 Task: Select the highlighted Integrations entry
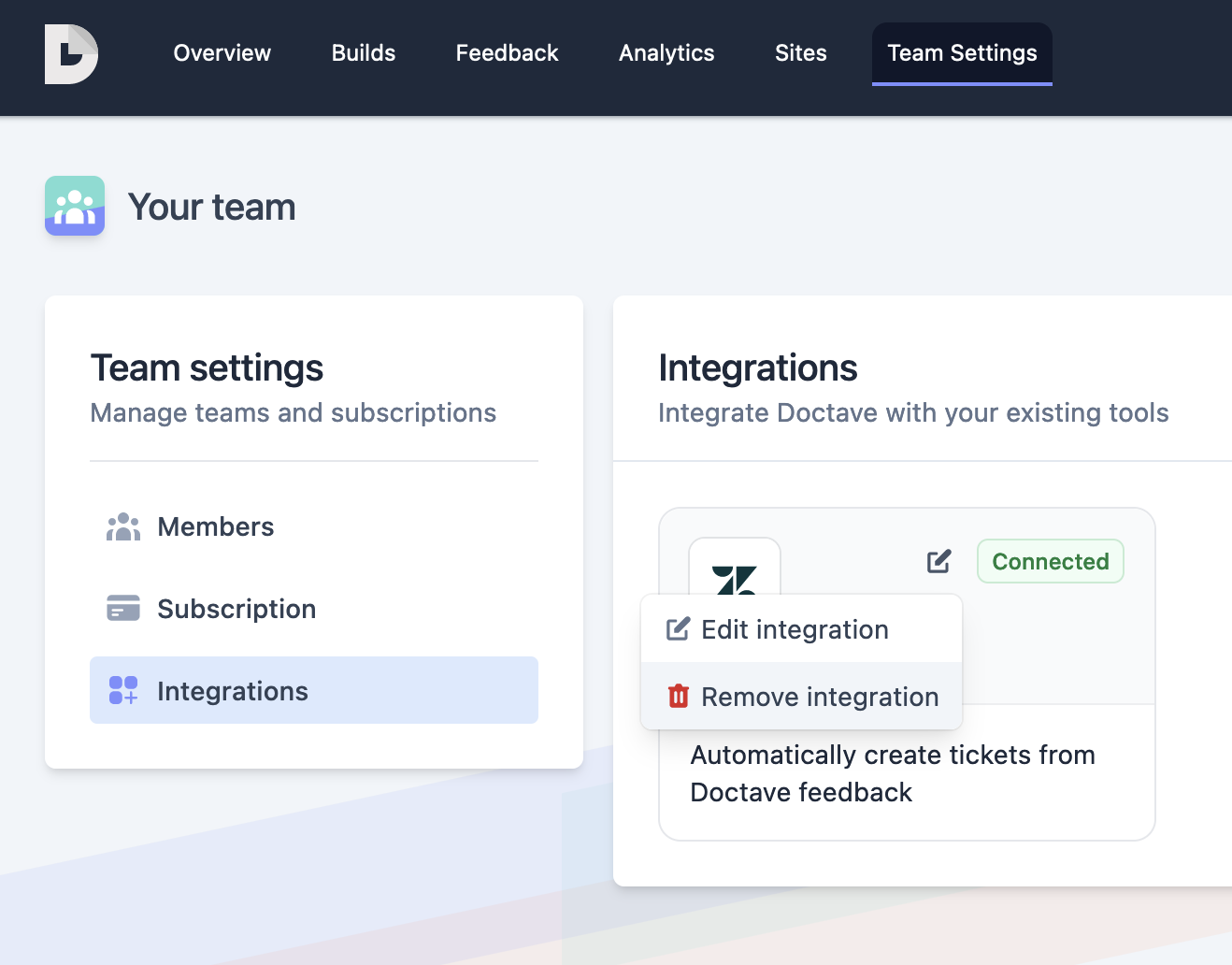coord(233,690)
